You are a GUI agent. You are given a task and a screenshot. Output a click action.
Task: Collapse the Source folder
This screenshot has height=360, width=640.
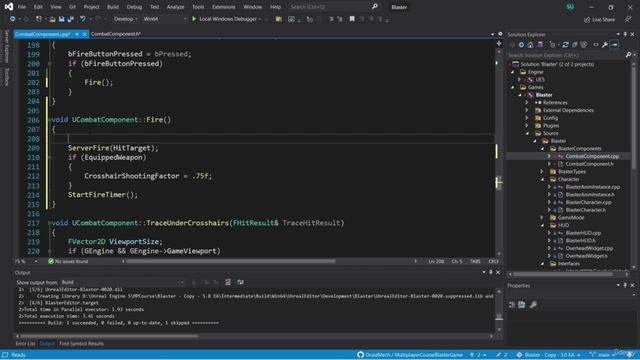point(527,133)
